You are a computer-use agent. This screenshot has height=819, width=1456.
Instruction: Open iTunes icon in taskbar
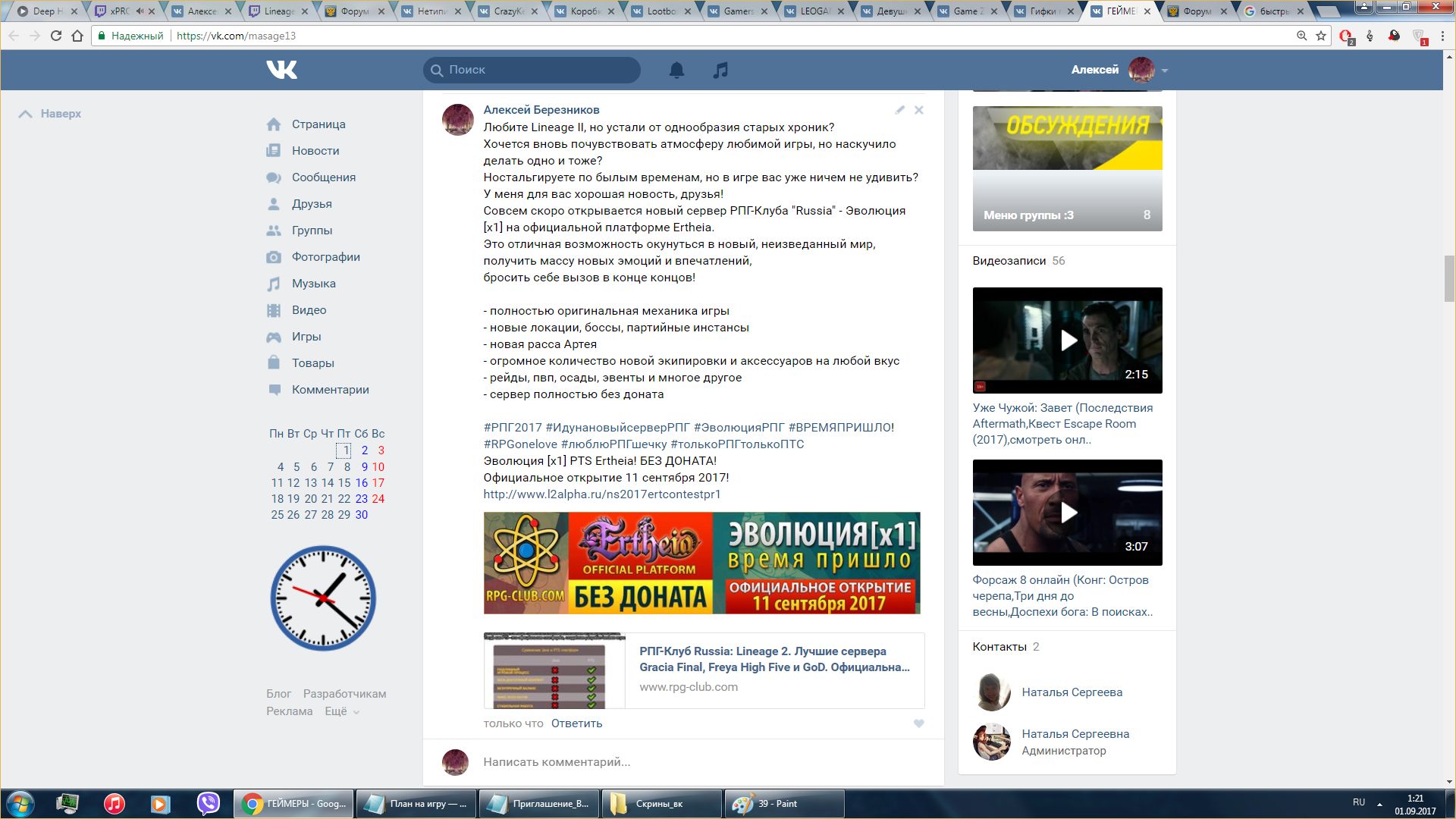[114, 804]
